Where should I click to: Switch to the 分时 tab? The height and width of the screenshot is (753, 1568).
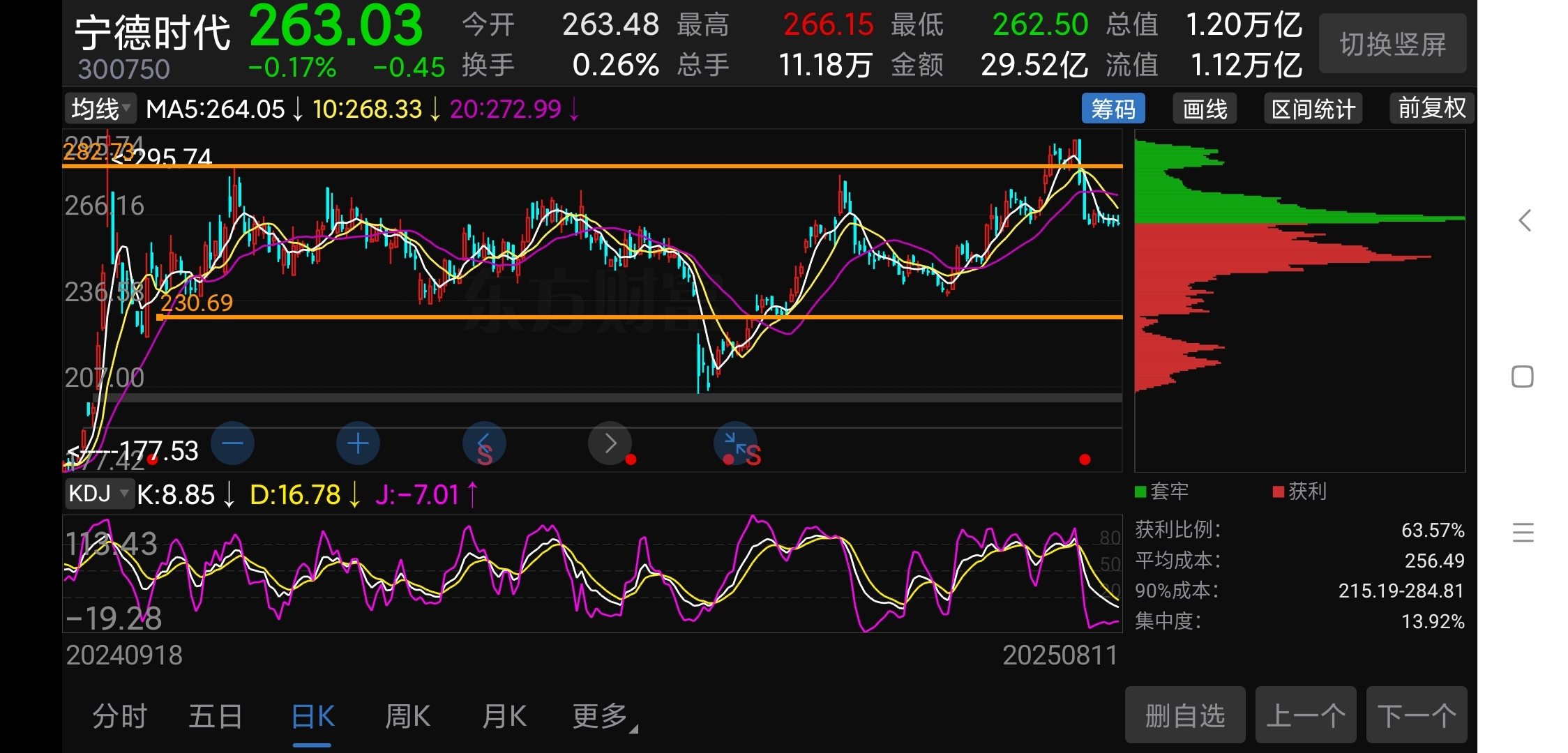point(119,716)
